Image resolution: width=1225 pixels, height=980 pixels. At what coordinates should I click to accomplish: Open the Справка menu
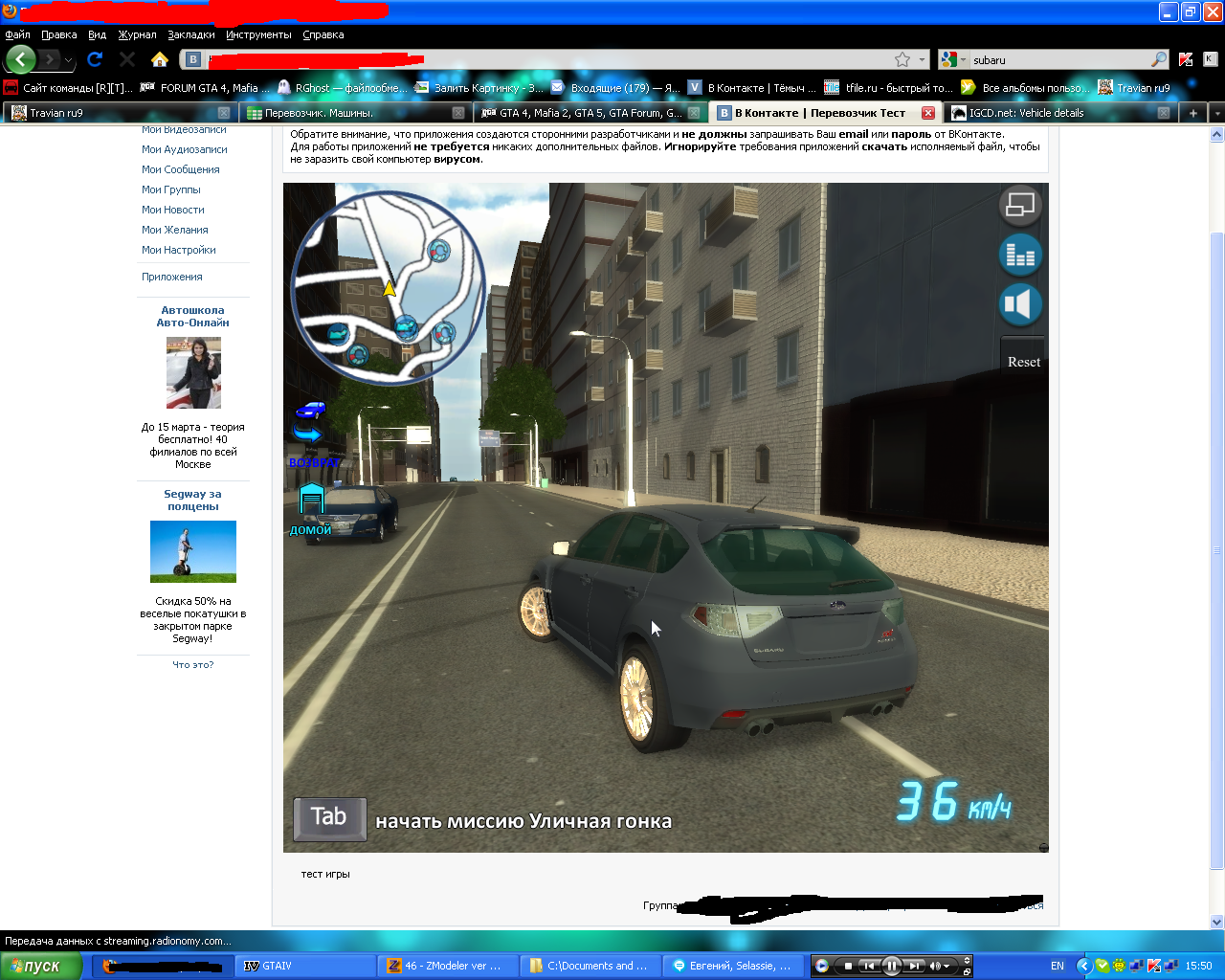323,34
